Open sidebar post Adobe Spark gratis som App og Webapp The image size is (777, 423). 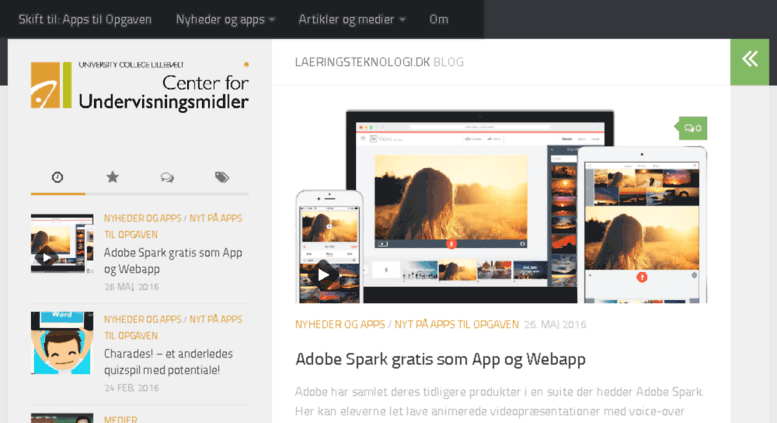(x=173, y=261)
